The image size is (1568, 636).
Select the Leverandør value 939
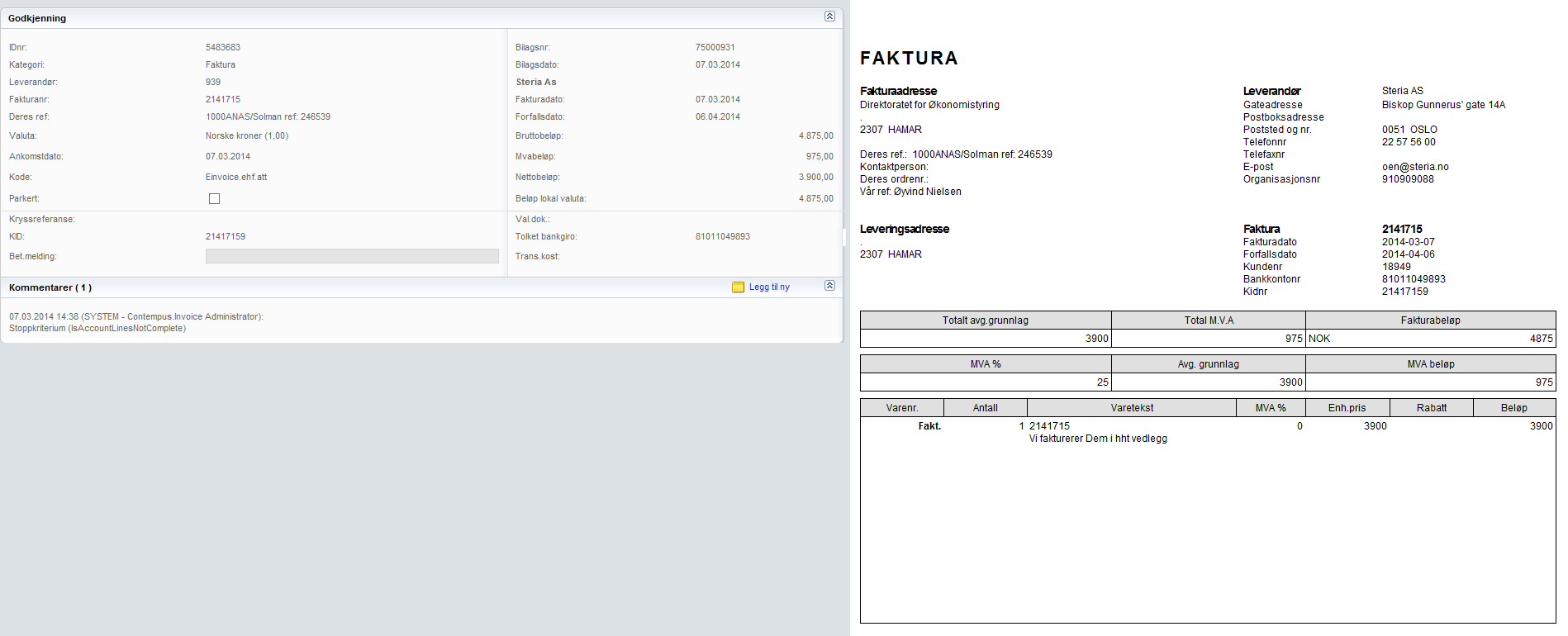tap(213, 83)
